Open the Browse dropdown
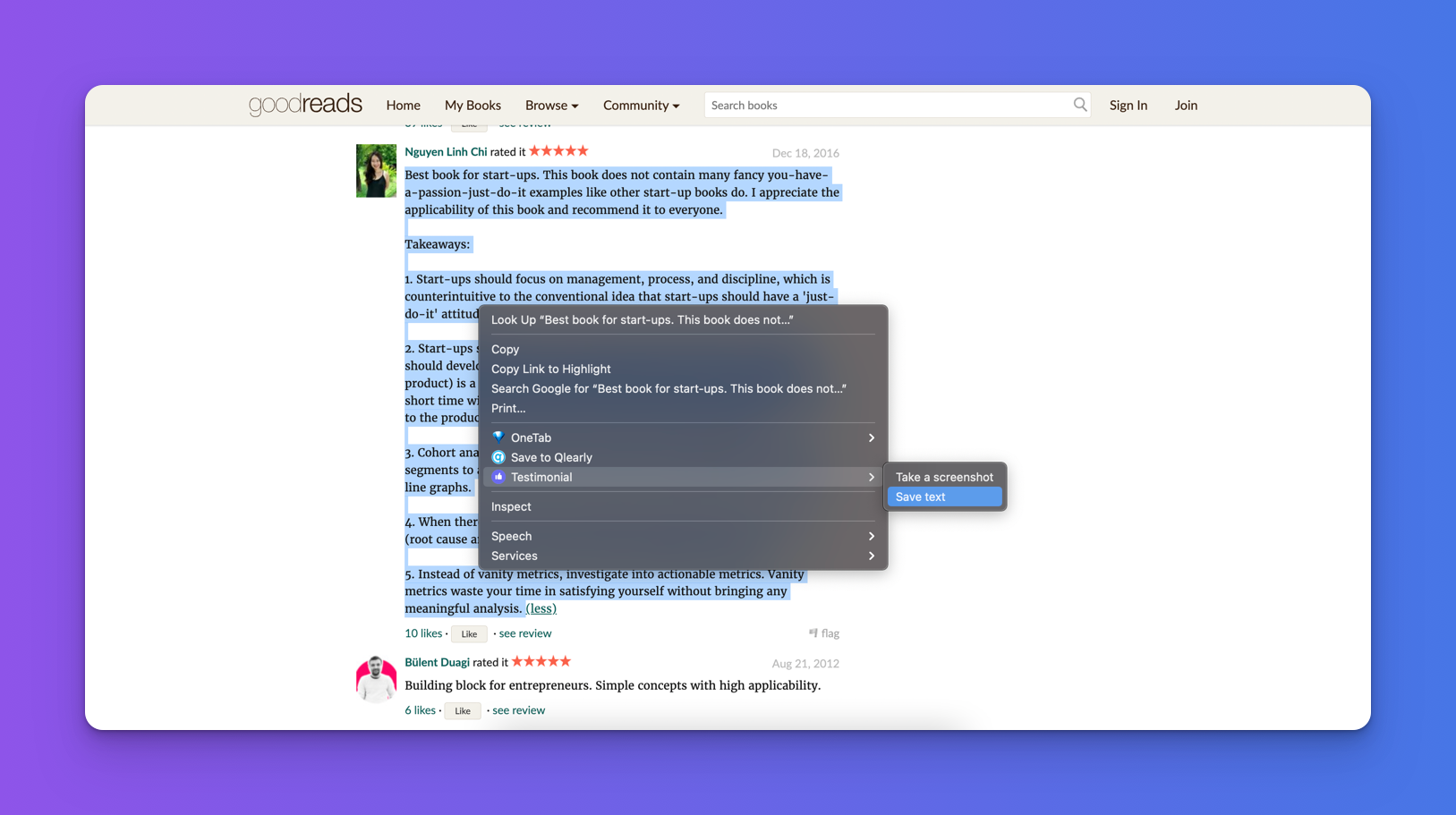This screenshot has height=815, width=1456. [551, 105]
